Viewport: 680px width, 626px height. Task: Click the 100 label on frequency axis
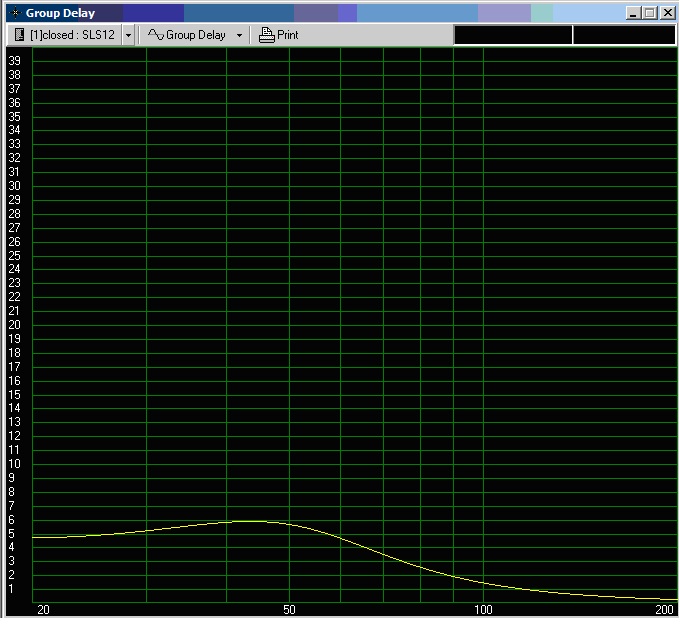483,609
